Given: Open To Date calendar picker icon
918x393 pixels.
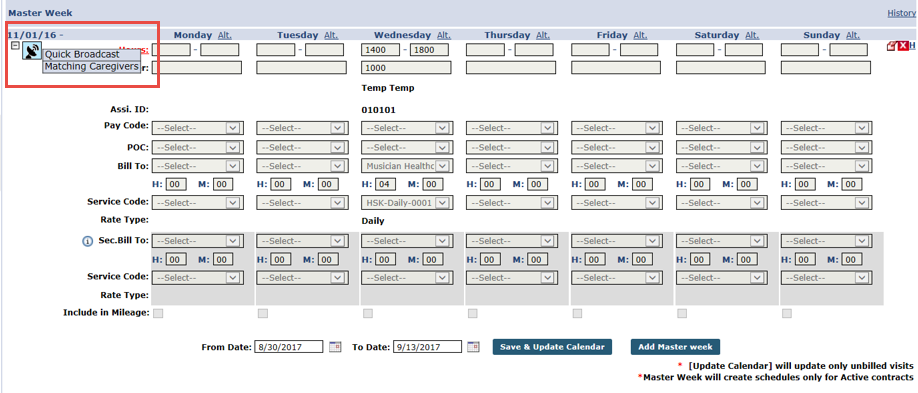Looking at the screenshot, I should point(473,347).
